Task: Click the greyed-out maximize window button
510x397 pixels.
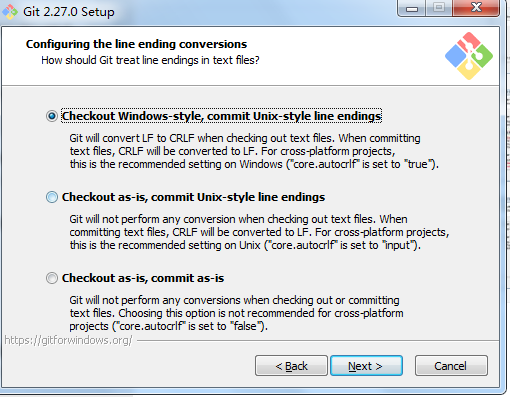Action: point(439,8)
